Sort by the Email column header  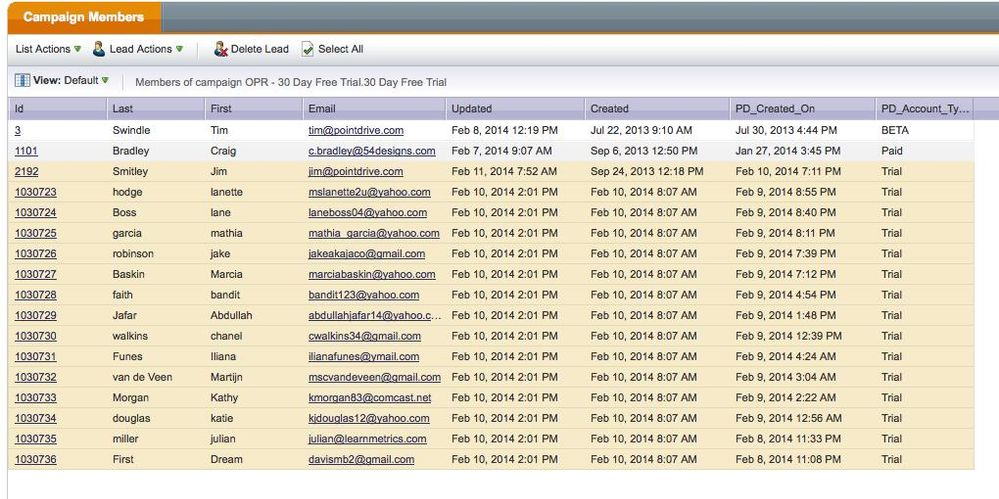322,108
